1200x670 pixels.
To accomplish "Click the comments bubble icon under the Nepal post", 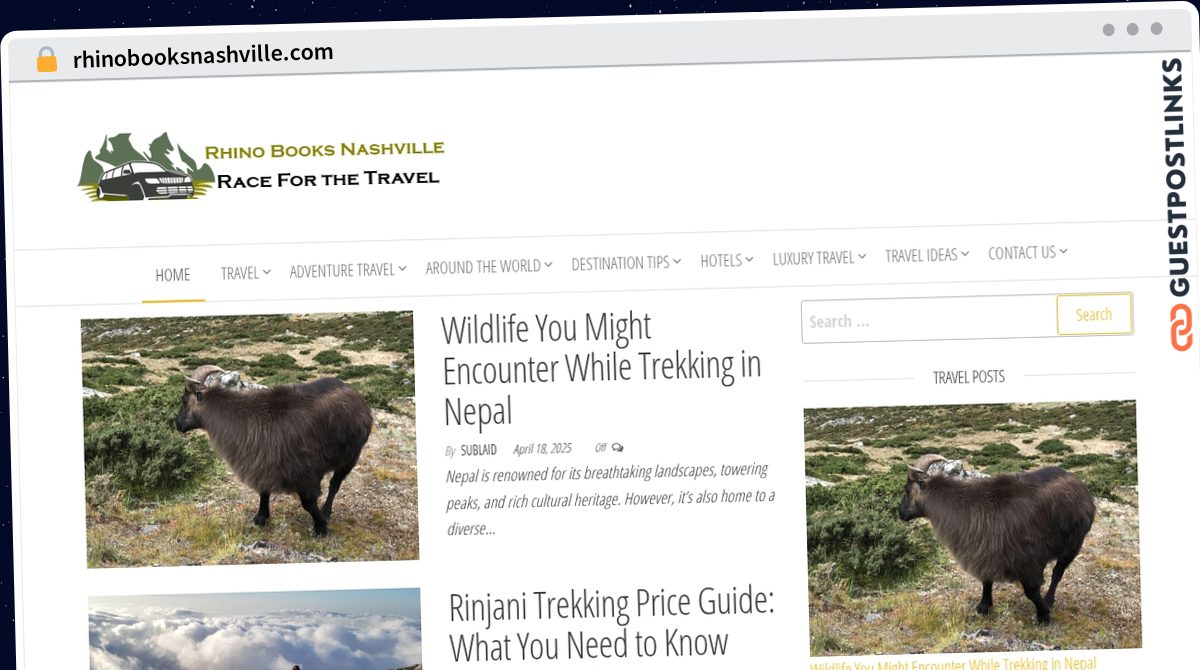I will (x=617, y=447).
